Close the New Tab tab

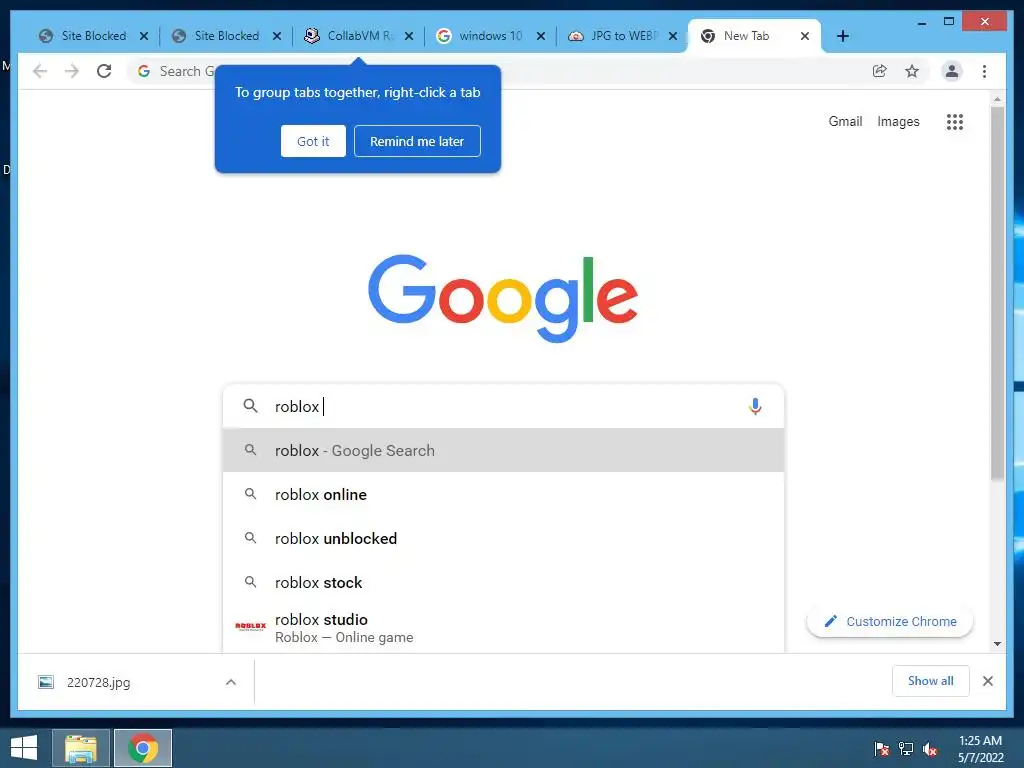click(805, 36)
